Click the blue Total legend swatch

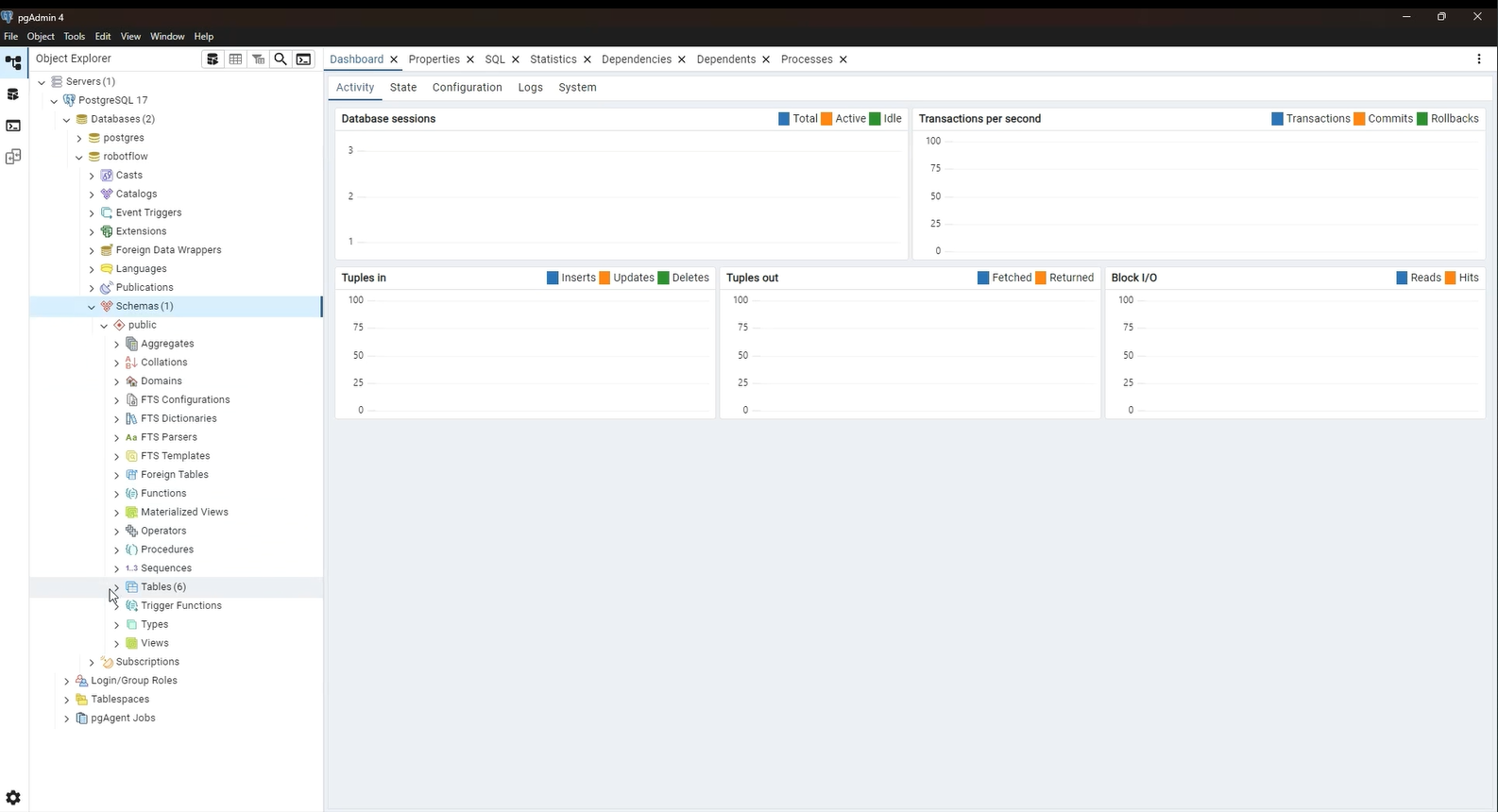(784, 119)
